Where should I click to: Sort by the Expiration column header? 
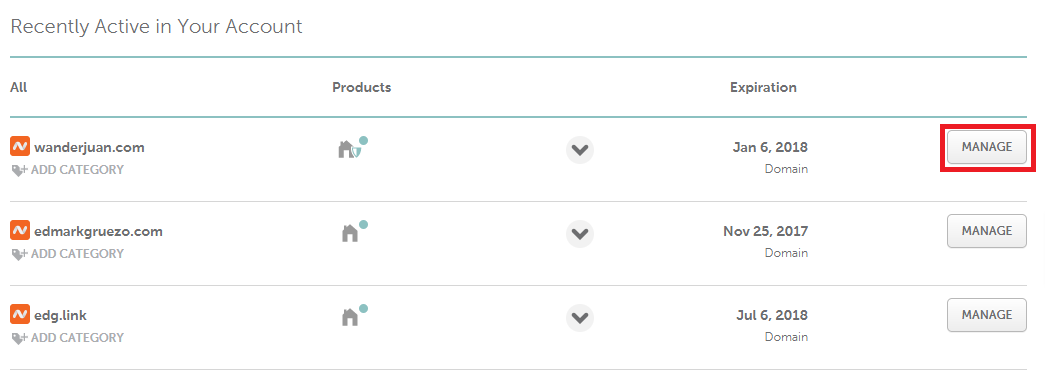click(x=763, y=87)
